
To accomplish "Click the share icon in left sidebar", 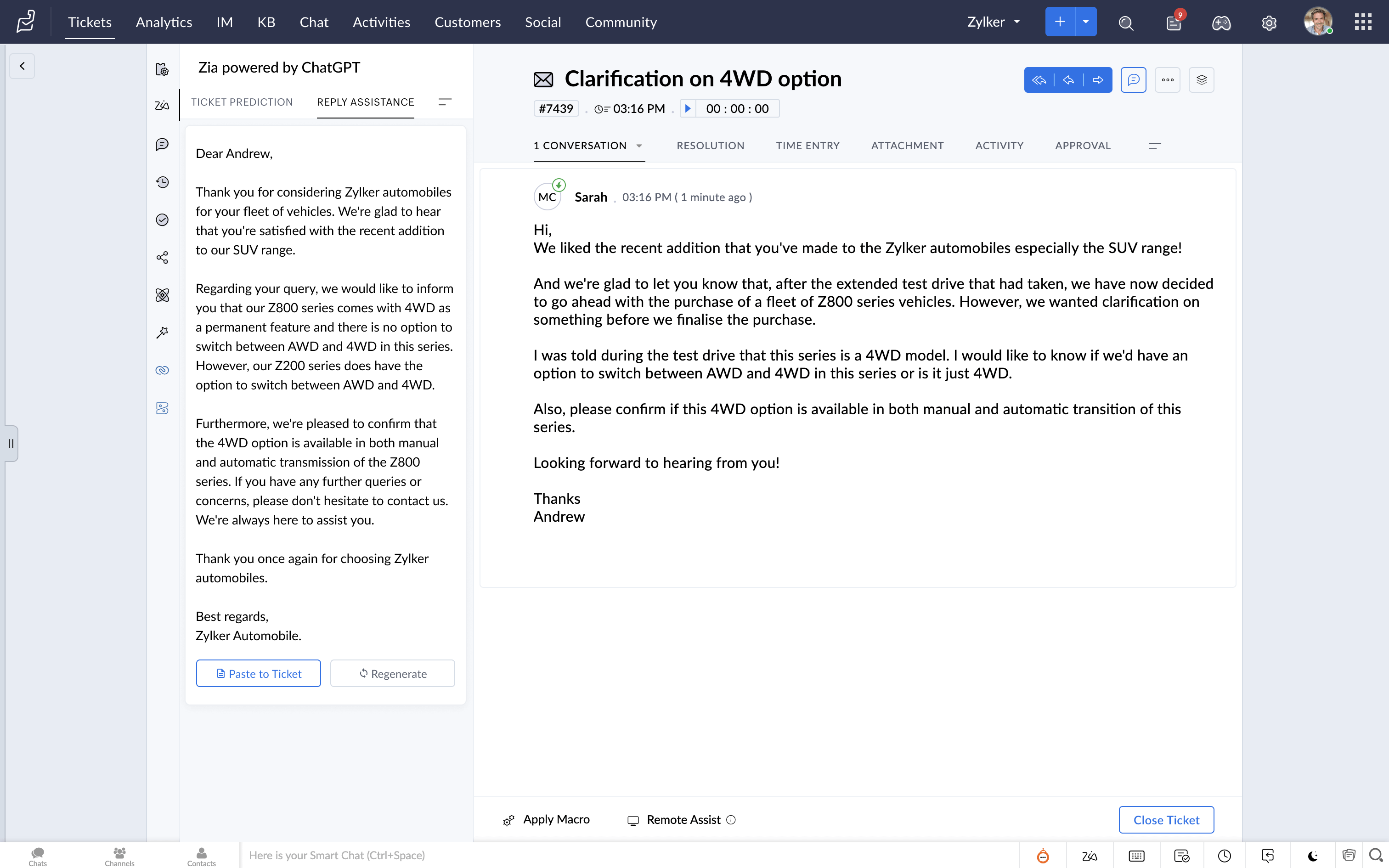I will click(163, 257).
